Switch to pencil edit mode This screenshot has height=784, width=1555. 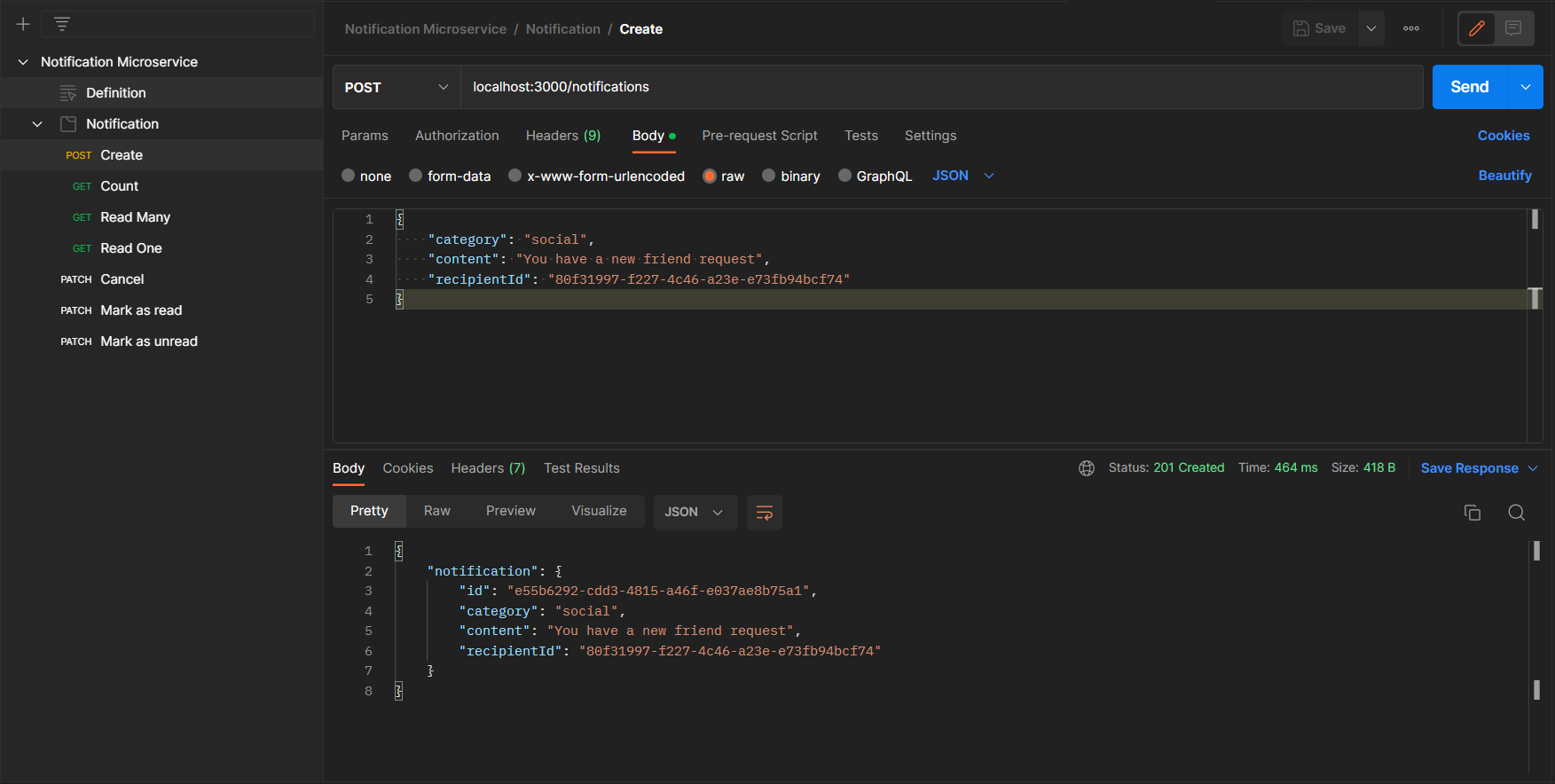tap(1477, 28)
